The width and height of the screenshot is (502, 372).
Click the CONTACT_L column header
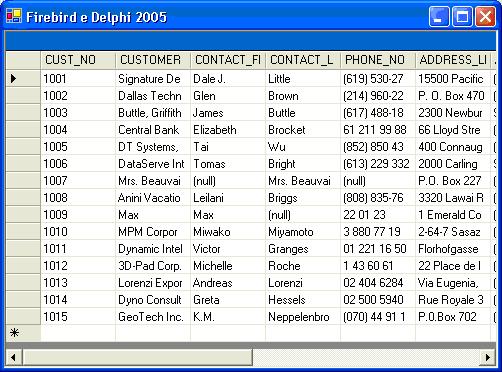pos(303,60)
